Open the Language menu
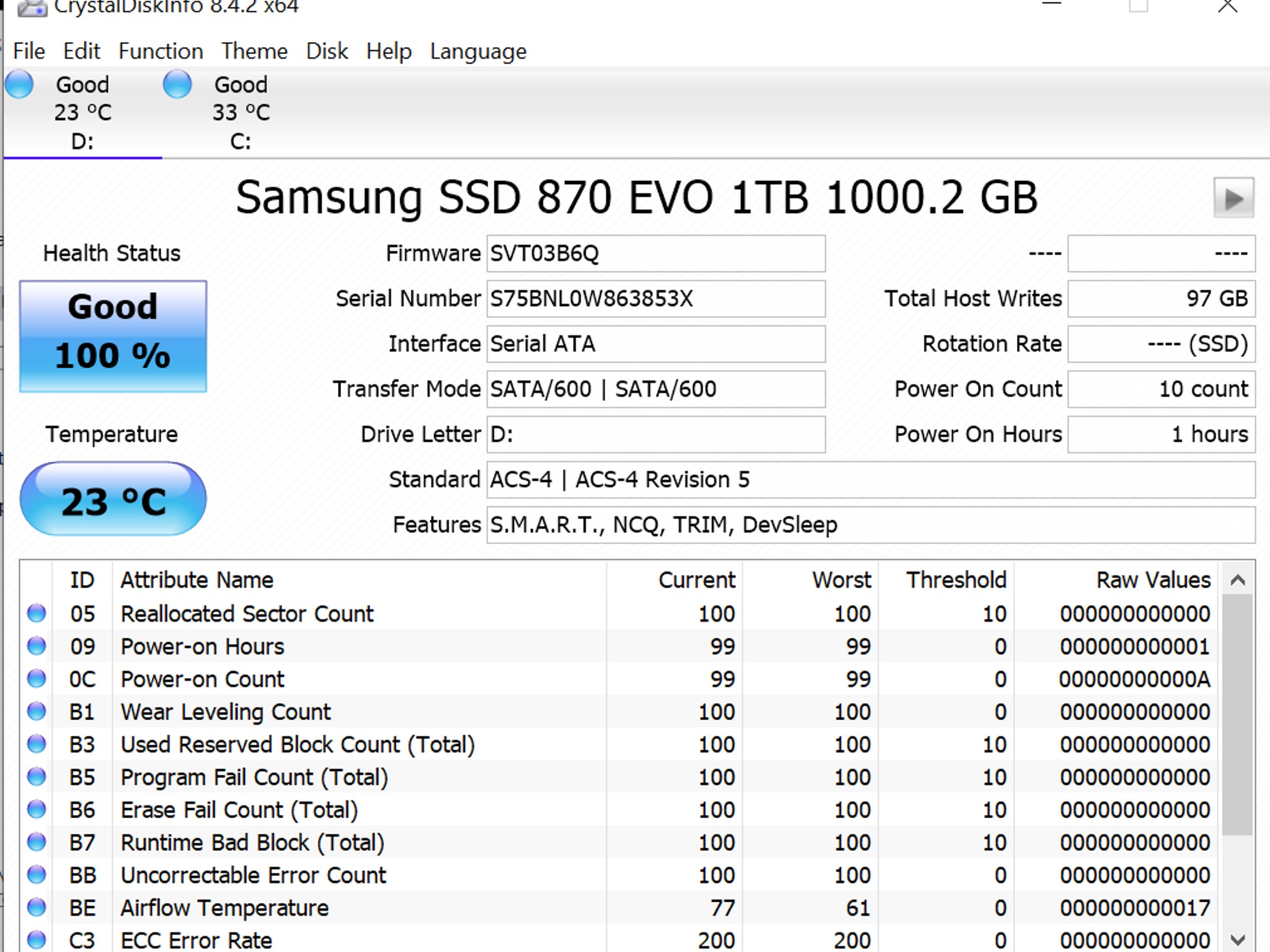The width and height of the screenshot is (1270, 952). click(x=477, y=51)
